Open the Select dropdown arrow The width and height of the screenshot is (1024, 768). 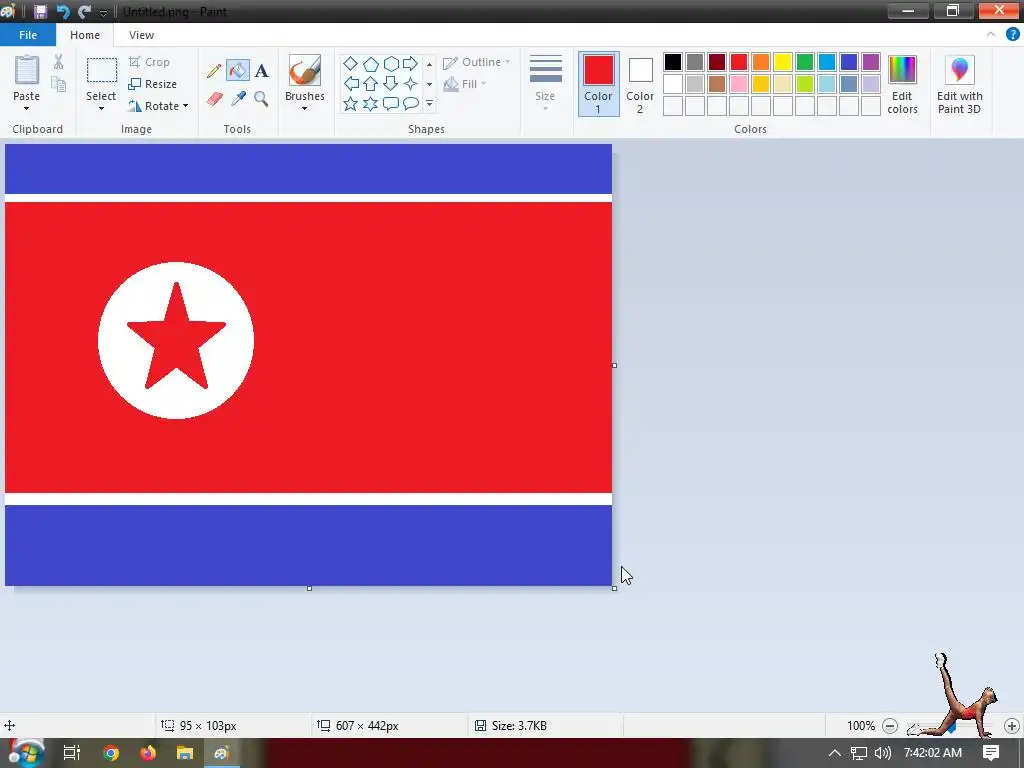coord(101,108)
